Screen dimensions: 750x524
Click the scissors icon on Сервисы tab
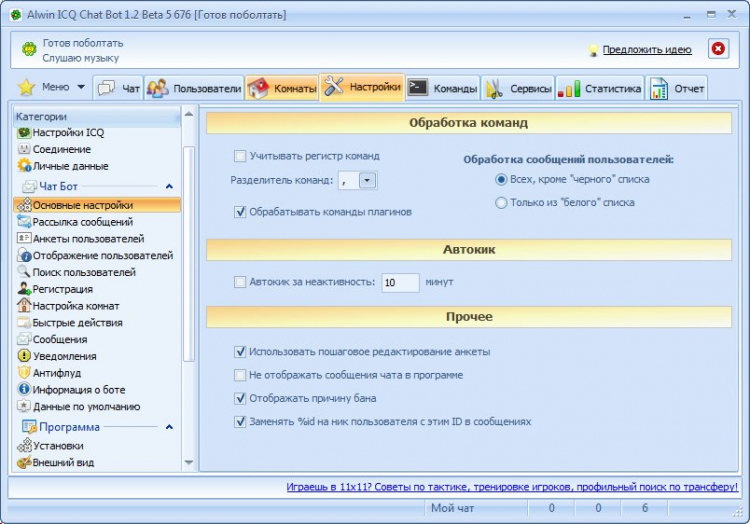[x=494, y=89]
